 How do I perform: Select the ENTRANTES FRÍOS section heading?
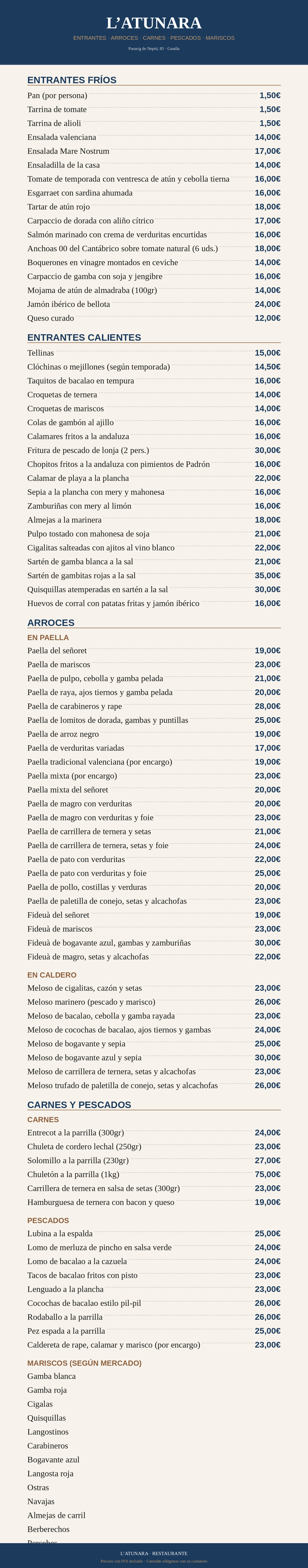(72, 80)
